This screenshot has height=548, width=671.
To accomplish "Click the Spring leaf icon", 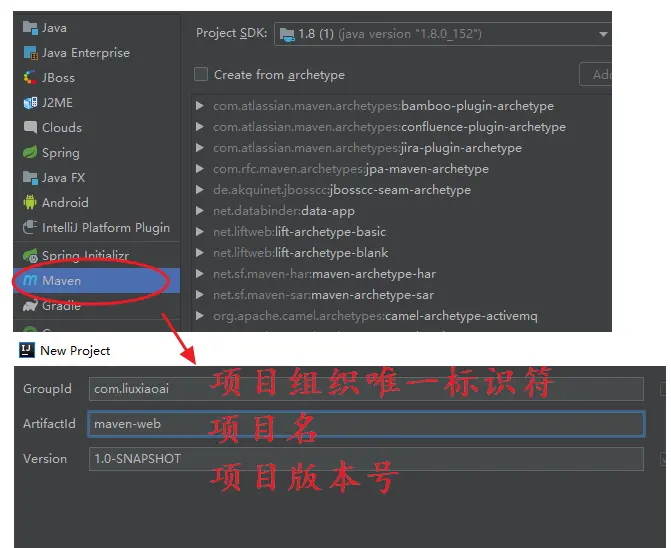I will [x=30, y=152].
